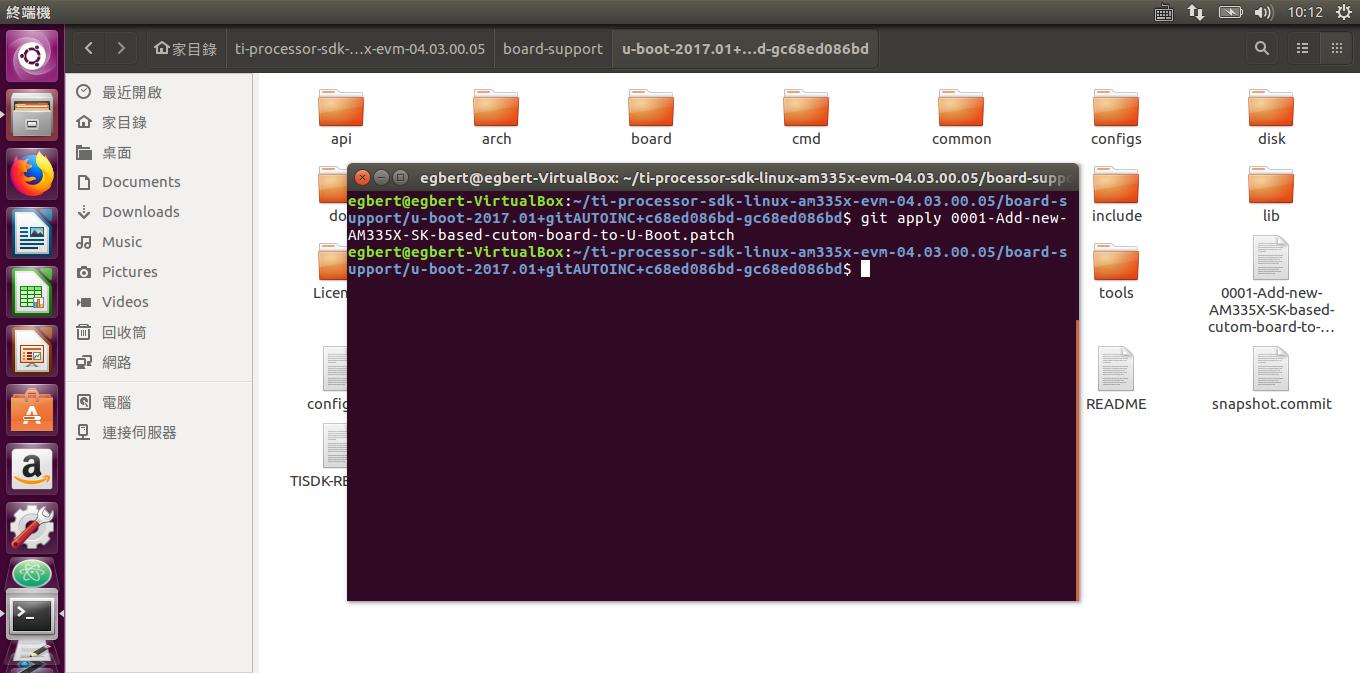Select the configs folder
Image resolution: width=1360 pixels, height=673 pixels.
pyautogui.click(x=1116, y=117)
